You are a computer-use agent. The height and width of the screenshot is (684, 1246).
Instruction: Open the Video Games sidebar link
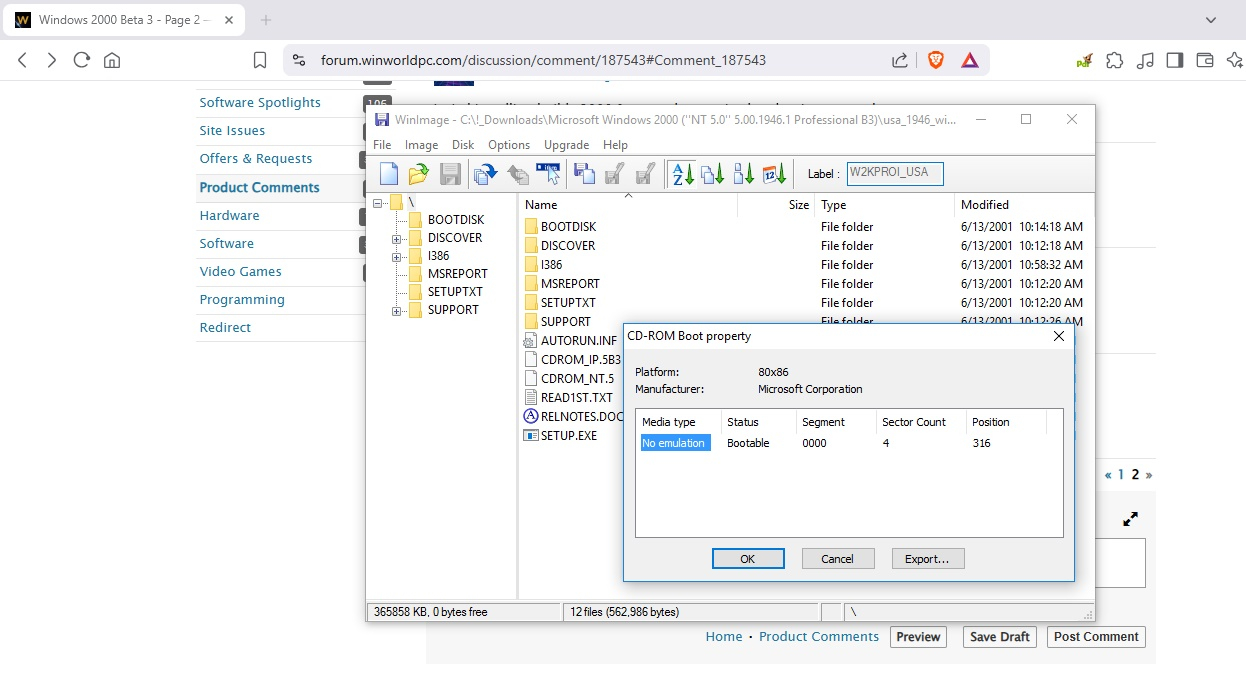(x=240, y=271)
